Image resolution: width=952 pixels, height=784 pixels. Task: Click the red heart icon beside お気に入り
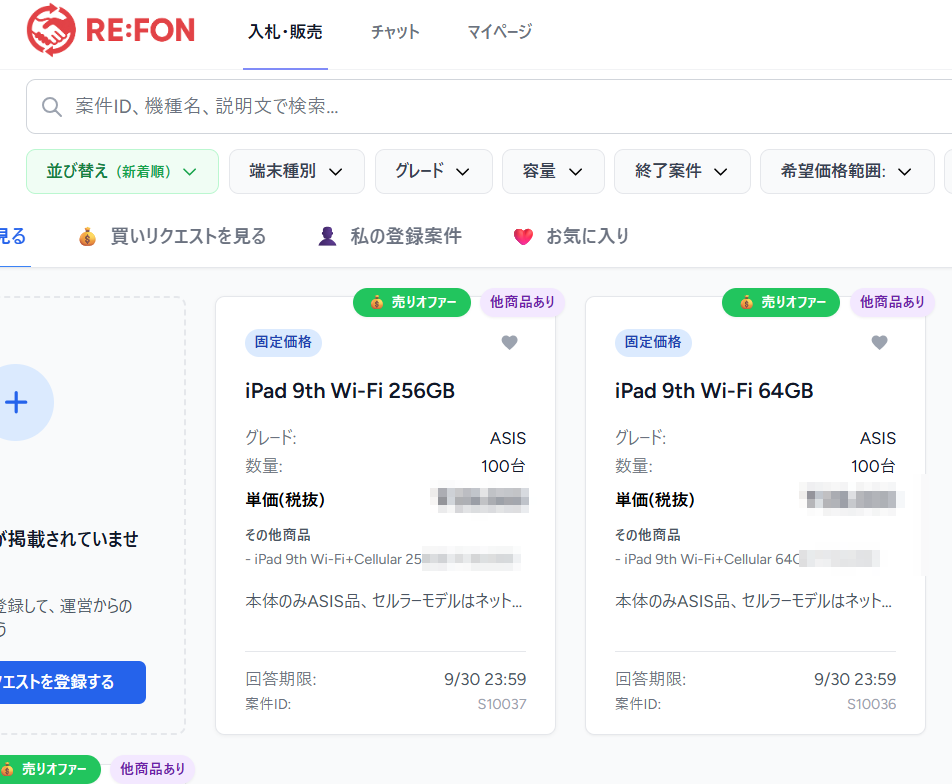click(523, 236)
